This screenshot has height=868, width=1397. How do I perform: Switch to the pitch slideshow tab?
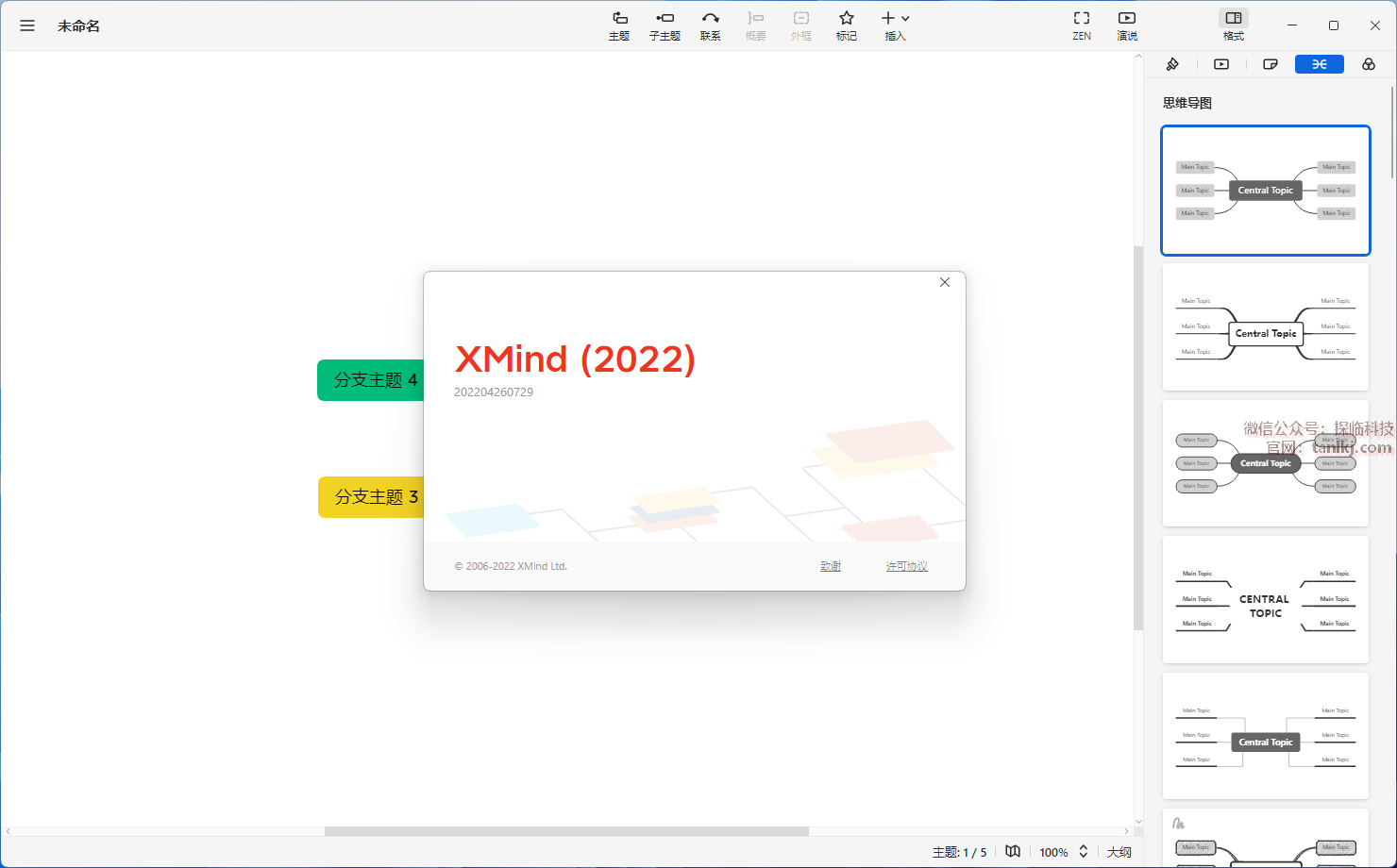pyautogui.click(x=1221, y=64)
